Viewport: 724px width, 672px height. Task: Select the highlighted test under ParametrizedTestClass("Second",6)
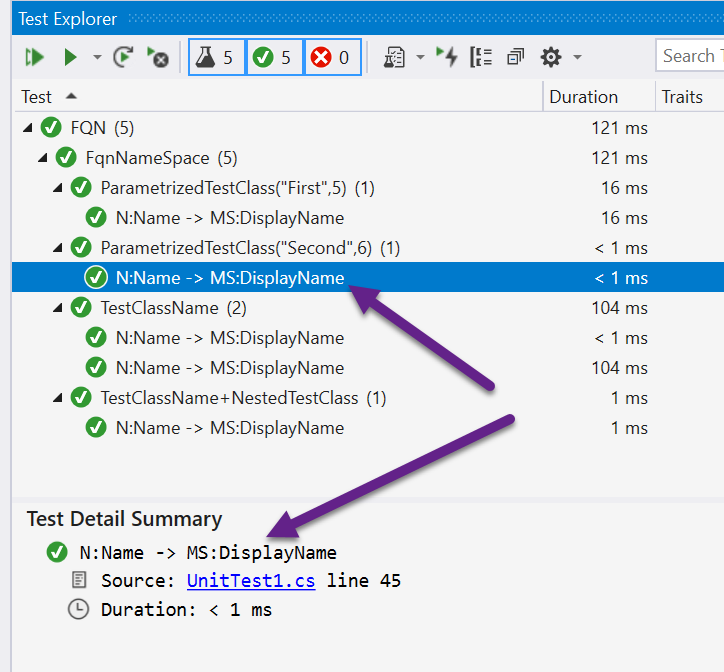pos(368,278)
